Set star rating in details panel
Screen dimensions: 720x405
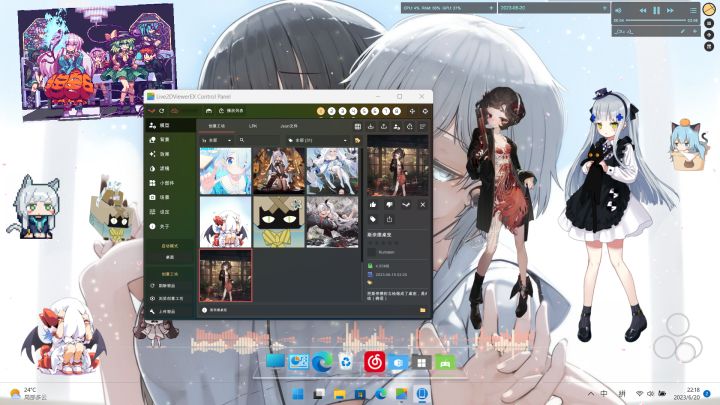[x=383, y=243]
